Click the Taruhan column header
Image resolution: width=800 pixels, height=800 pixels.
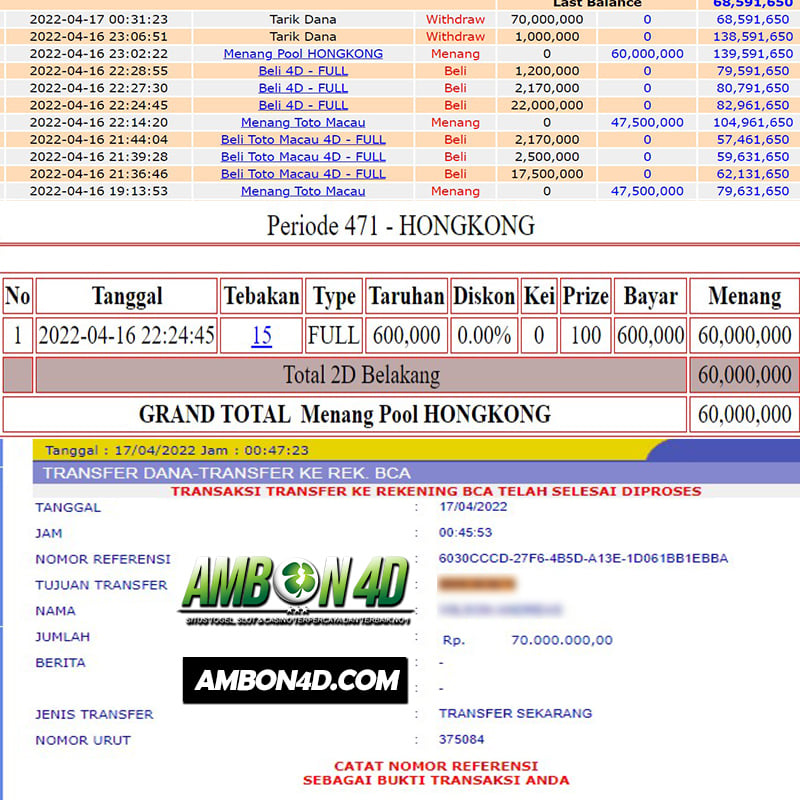(x=406, y=296)
